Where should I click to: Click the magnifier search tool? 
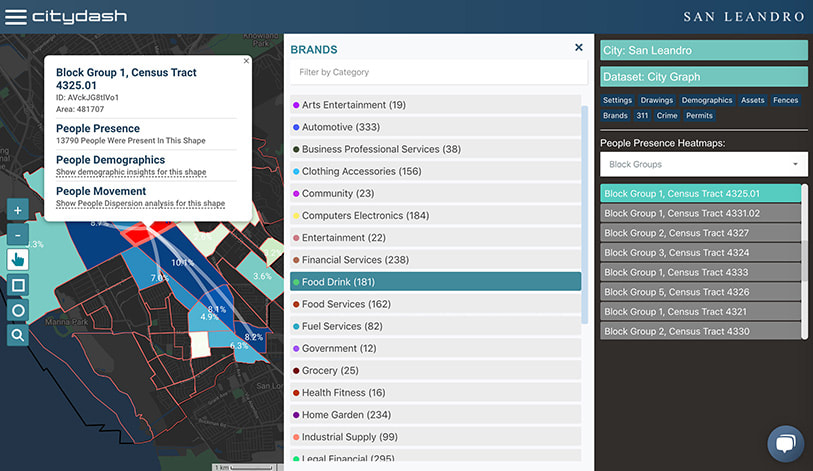point(18,335)
